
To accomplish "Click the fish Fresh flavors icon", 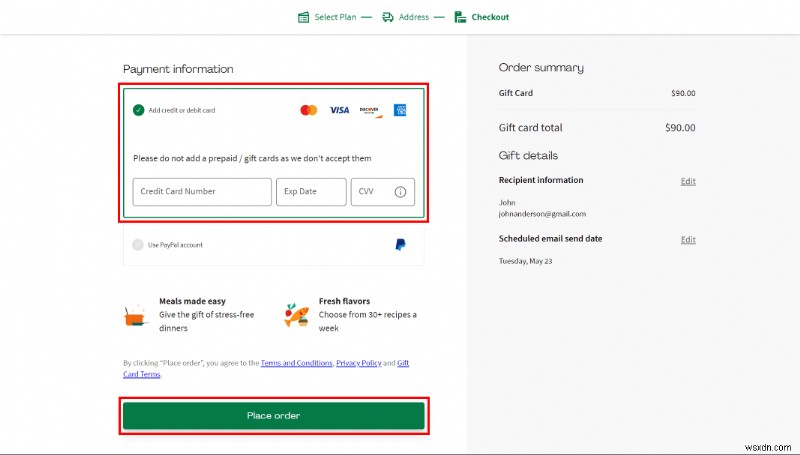I will tap(296, 315).
